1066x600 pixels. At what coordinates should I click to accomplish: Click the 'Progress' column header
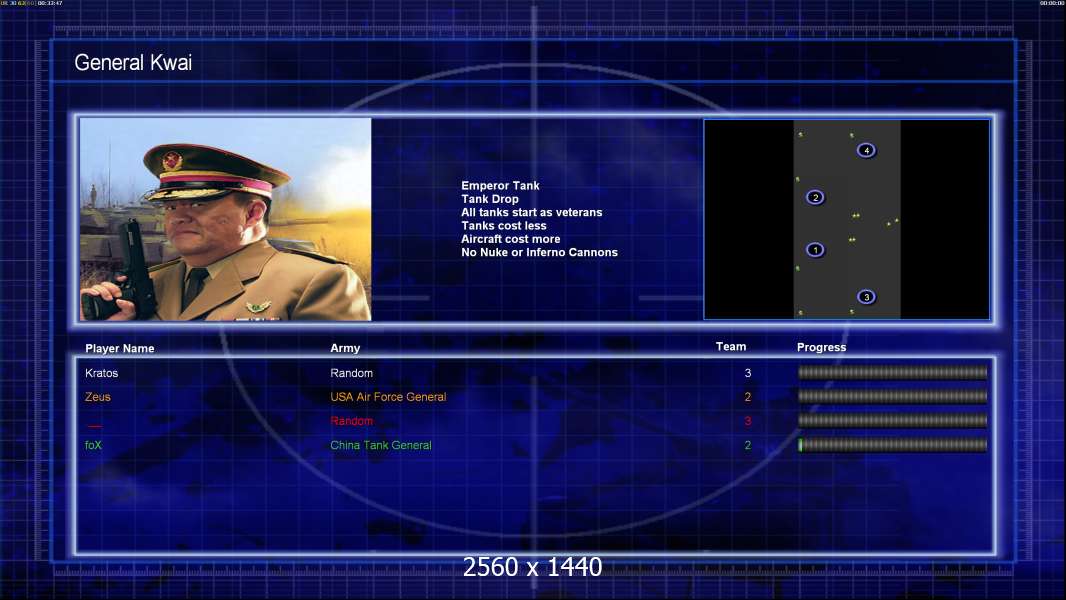coord(821,347)
